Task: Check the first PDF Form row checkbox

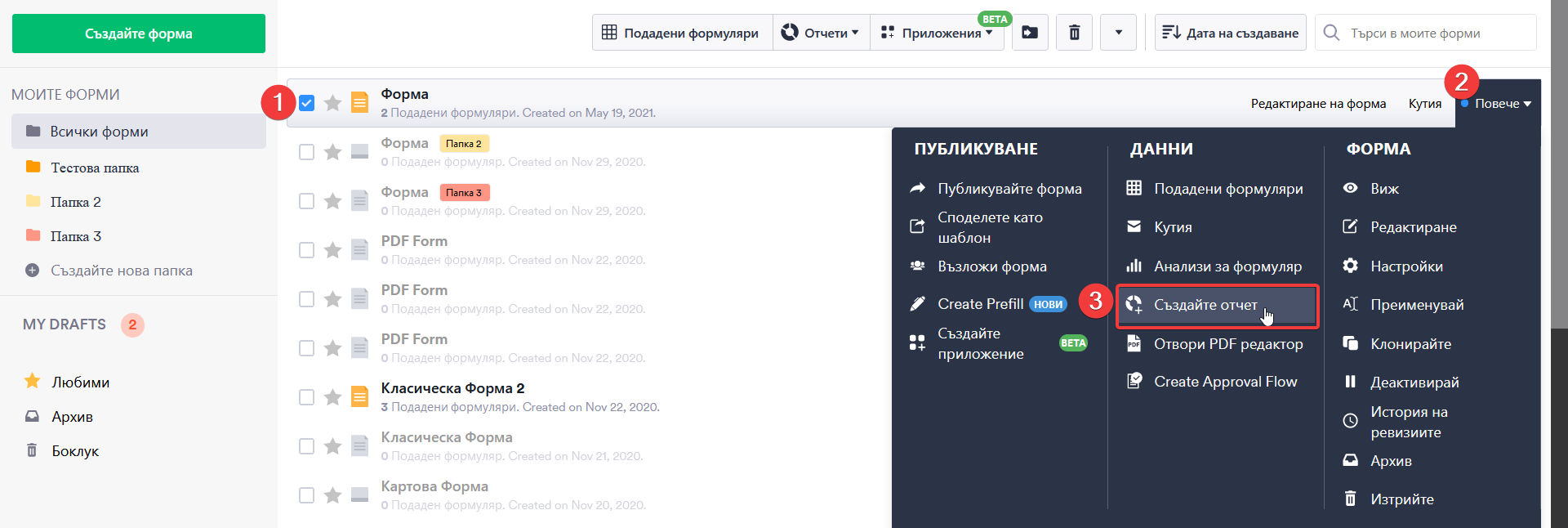Action: pyautogui.click(x=306, y=250)
